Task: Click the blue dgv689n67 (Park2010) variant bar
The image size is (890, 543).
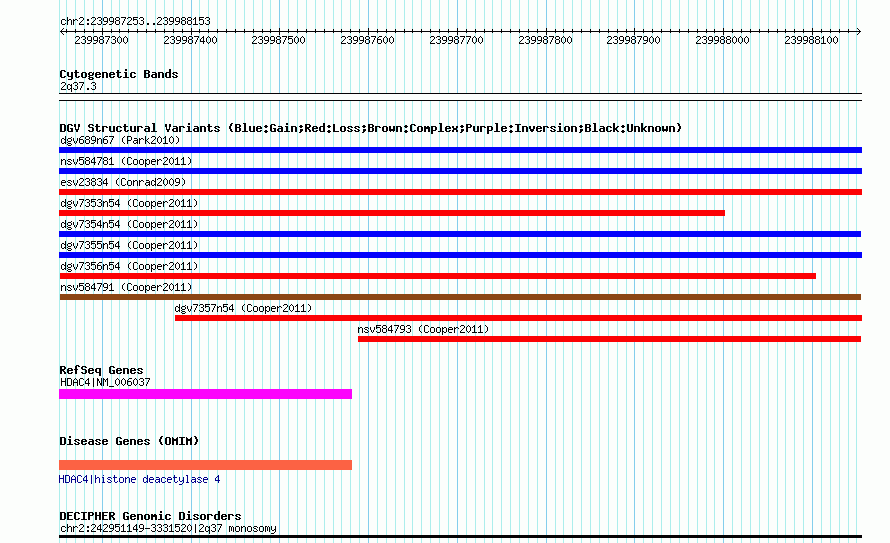Action: tap(460, 150)
